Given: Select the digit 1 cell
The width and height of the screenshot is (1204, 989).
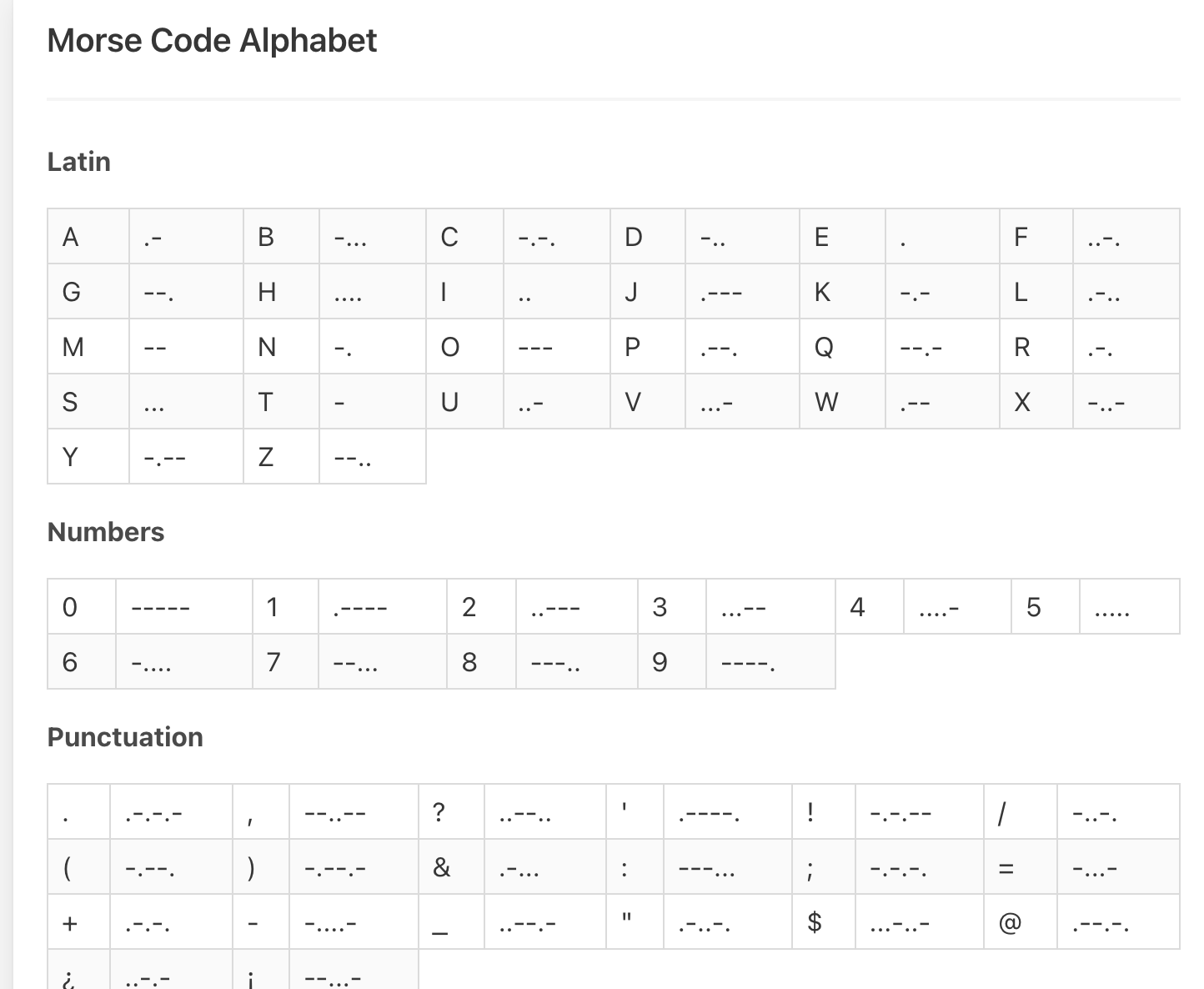Looking at the screenshot, I should (x=285, y=607).
